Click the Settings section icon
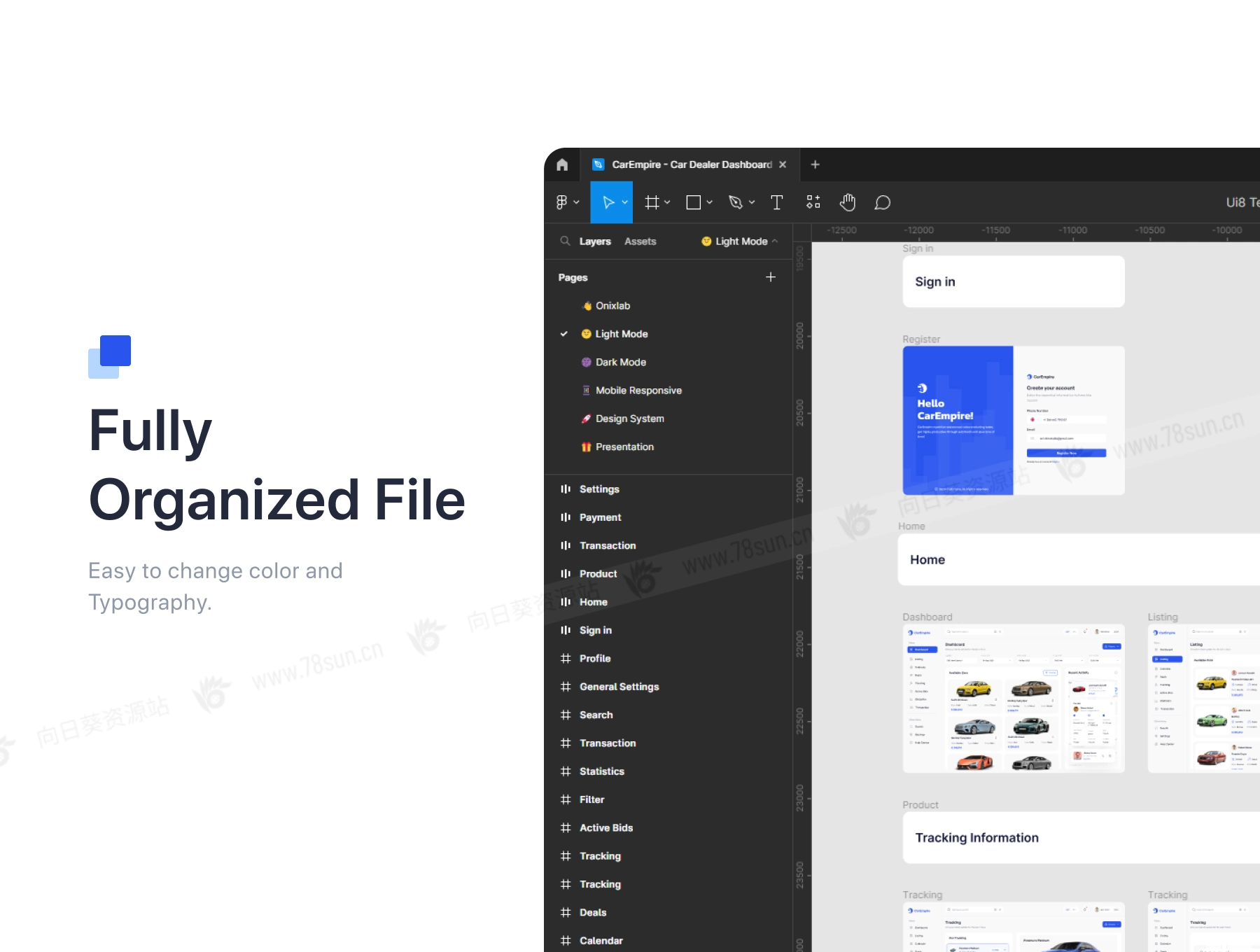This screenshot has height=952, width=1260. [x=566, y=489]
